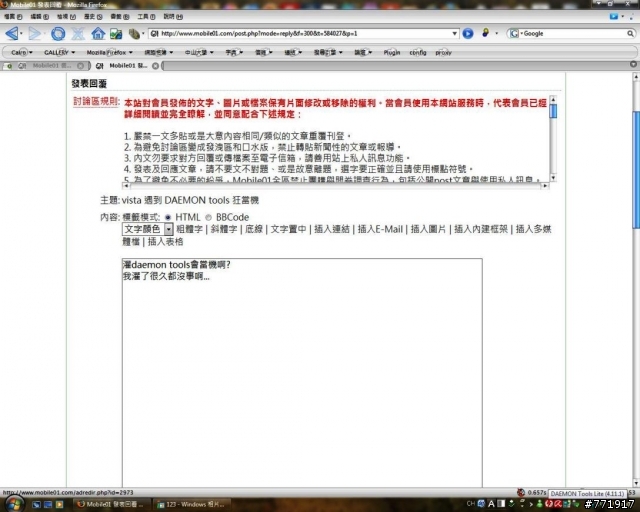
Task: Open the 檔案 (File) menu
Action: coord(13,17)
